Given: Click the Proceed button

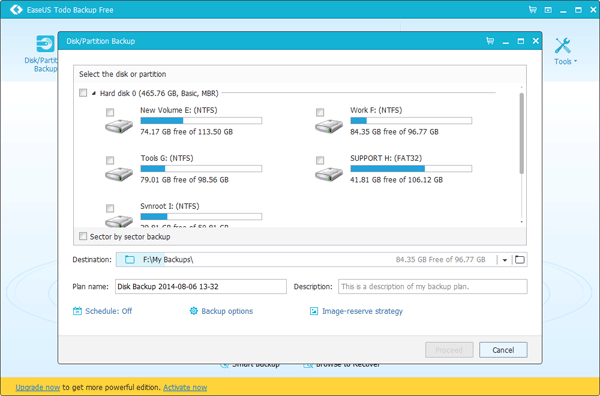Looking at the screenshot, I should tap(449, 350).
